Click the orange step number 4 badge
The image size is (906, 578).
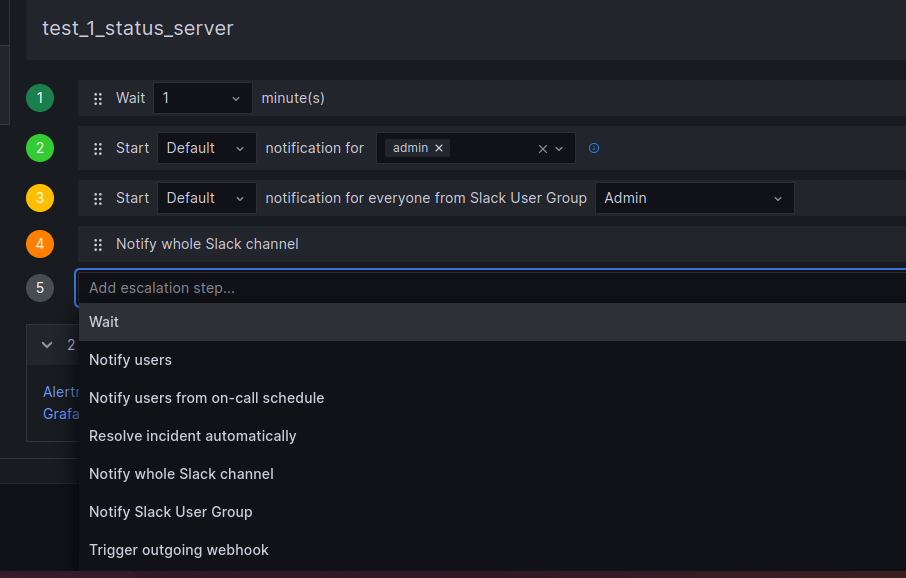click(x=40, y=244)
